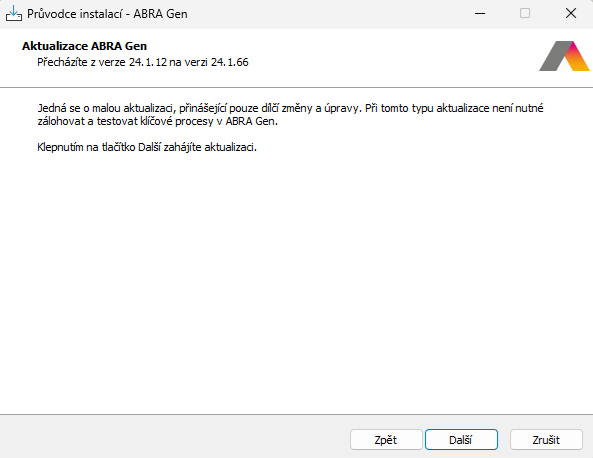
Task: Click the empty white content area of the wizard
Action: coord(296,284)
